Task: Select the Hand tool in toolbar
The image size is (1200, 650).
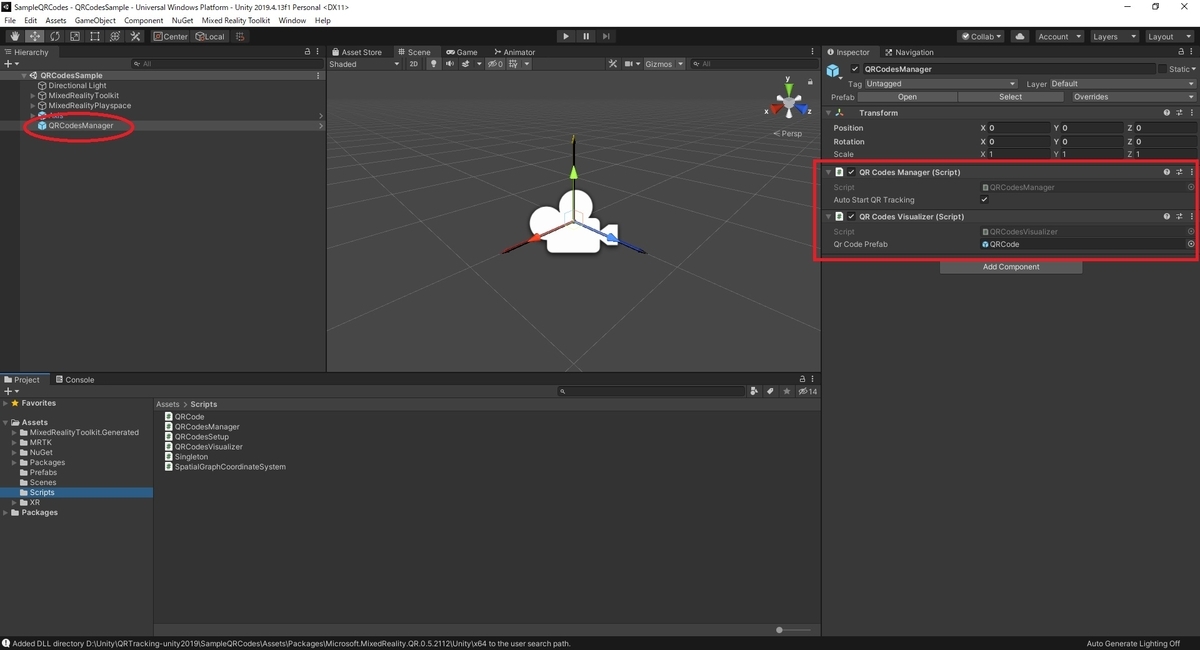Action: [15, 36]
